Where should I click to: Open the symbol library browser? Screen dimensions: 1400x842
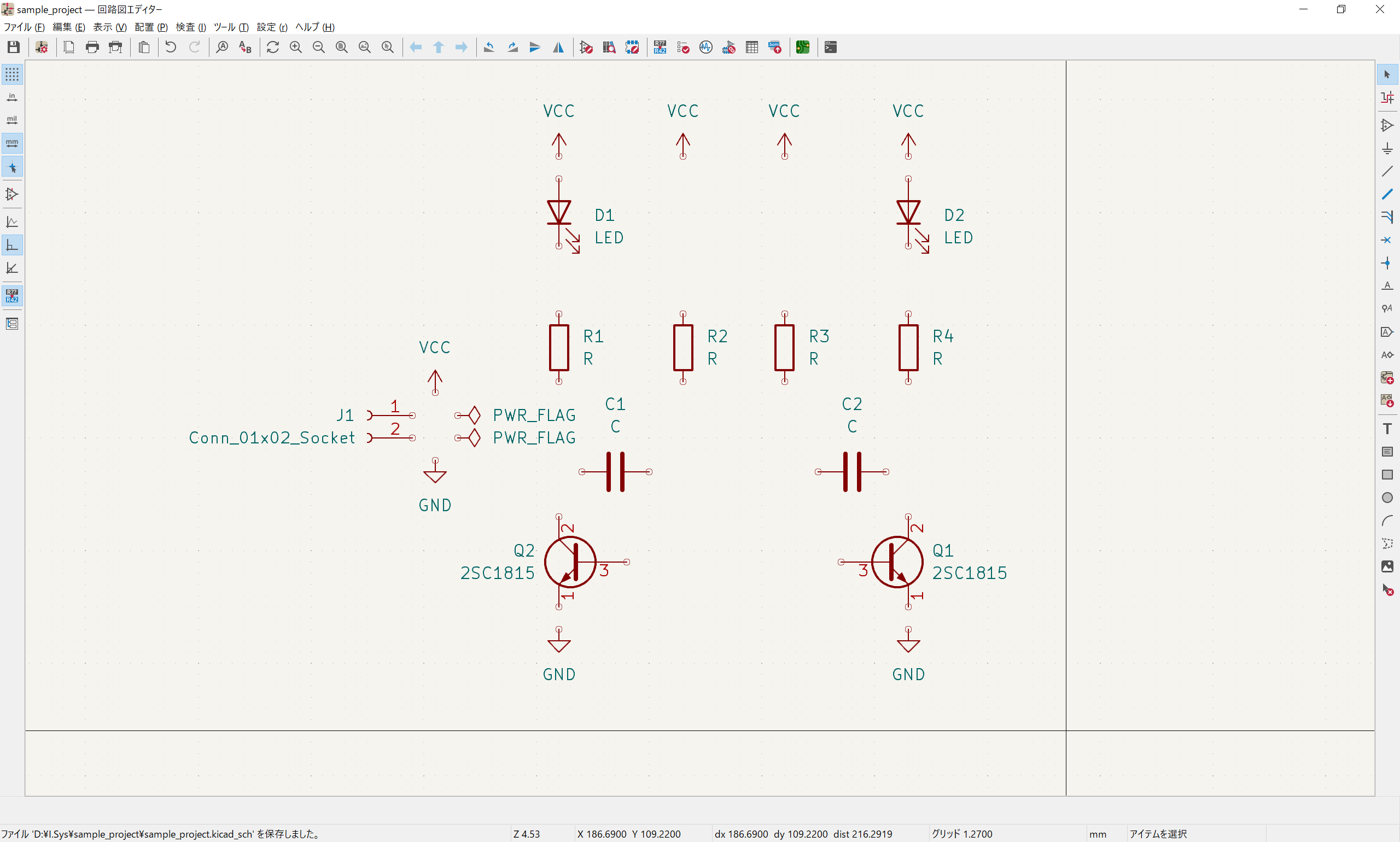(609, 47)
